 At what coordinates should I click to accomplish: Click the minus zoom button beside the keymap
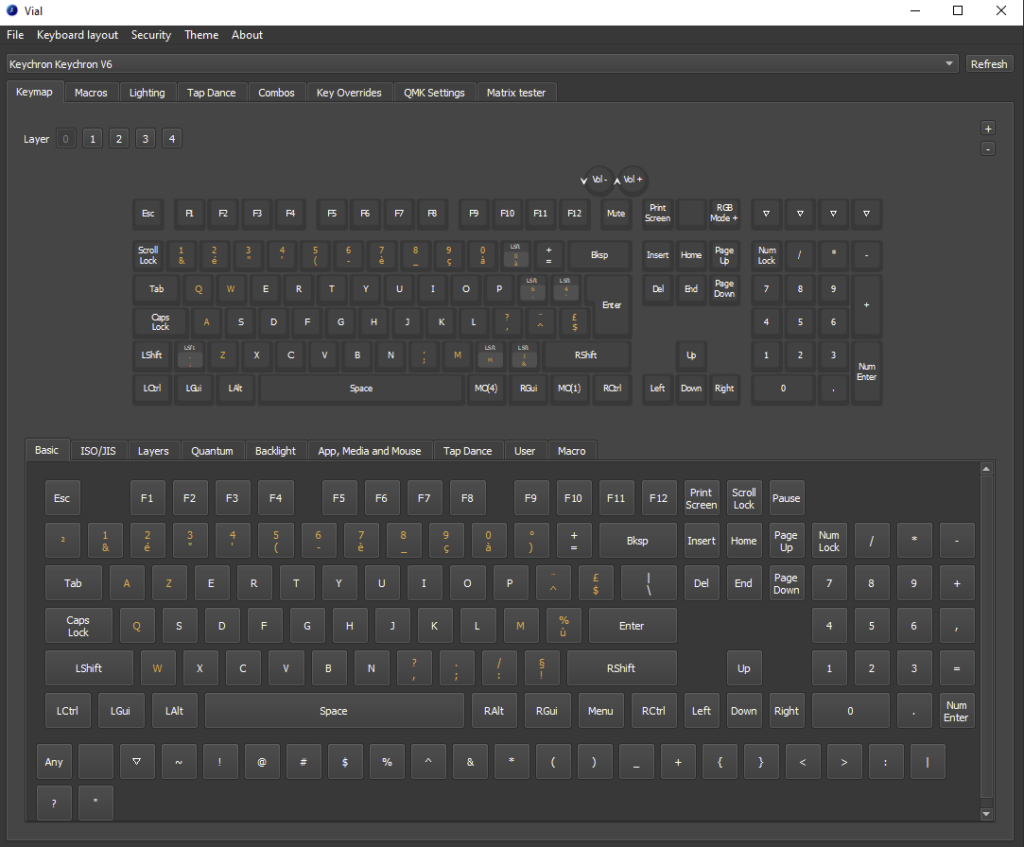pyautogui.click(x=988, y=149)
